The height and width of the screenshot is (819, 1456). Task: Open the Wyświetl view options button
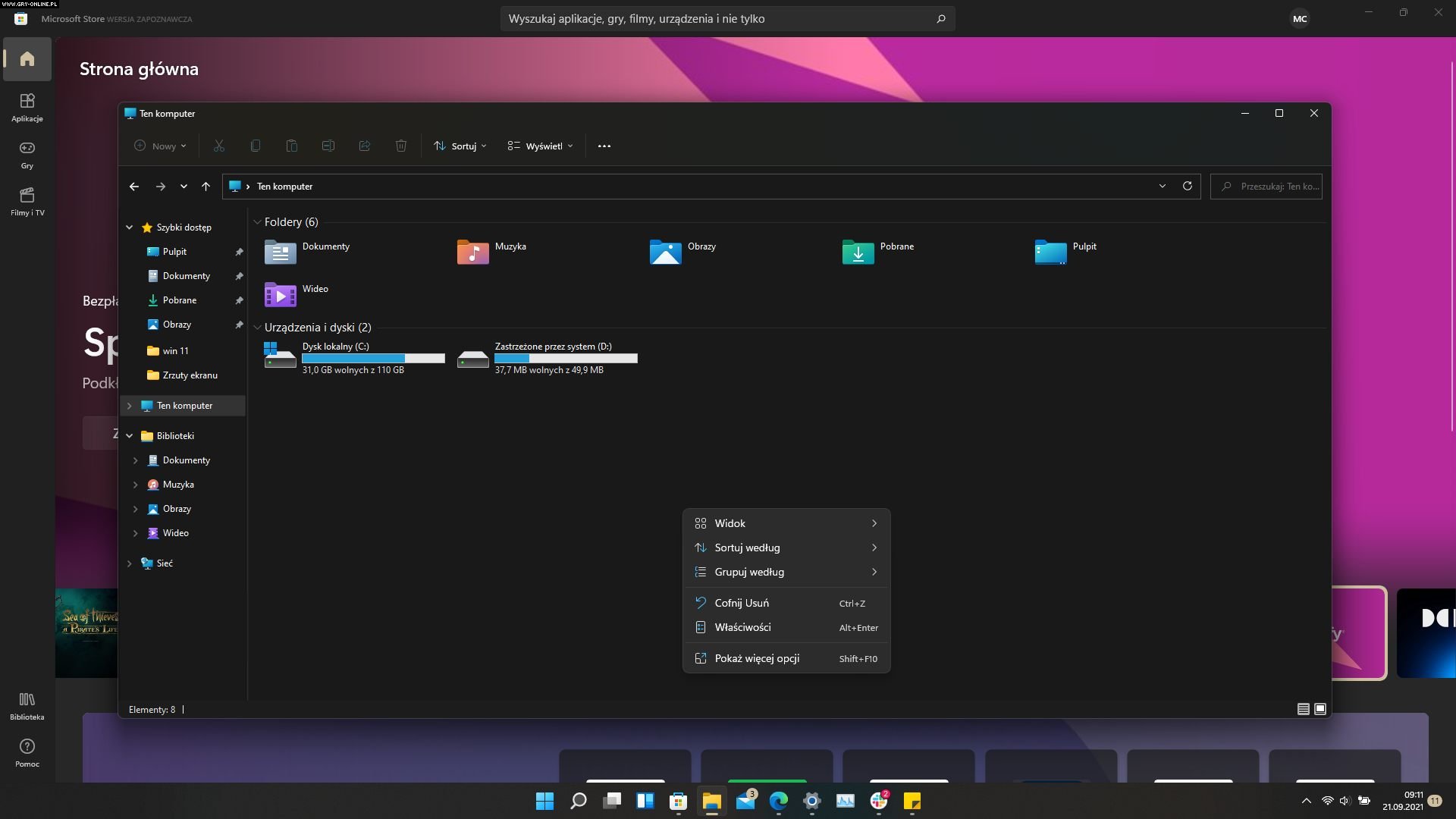pos(540,146)
